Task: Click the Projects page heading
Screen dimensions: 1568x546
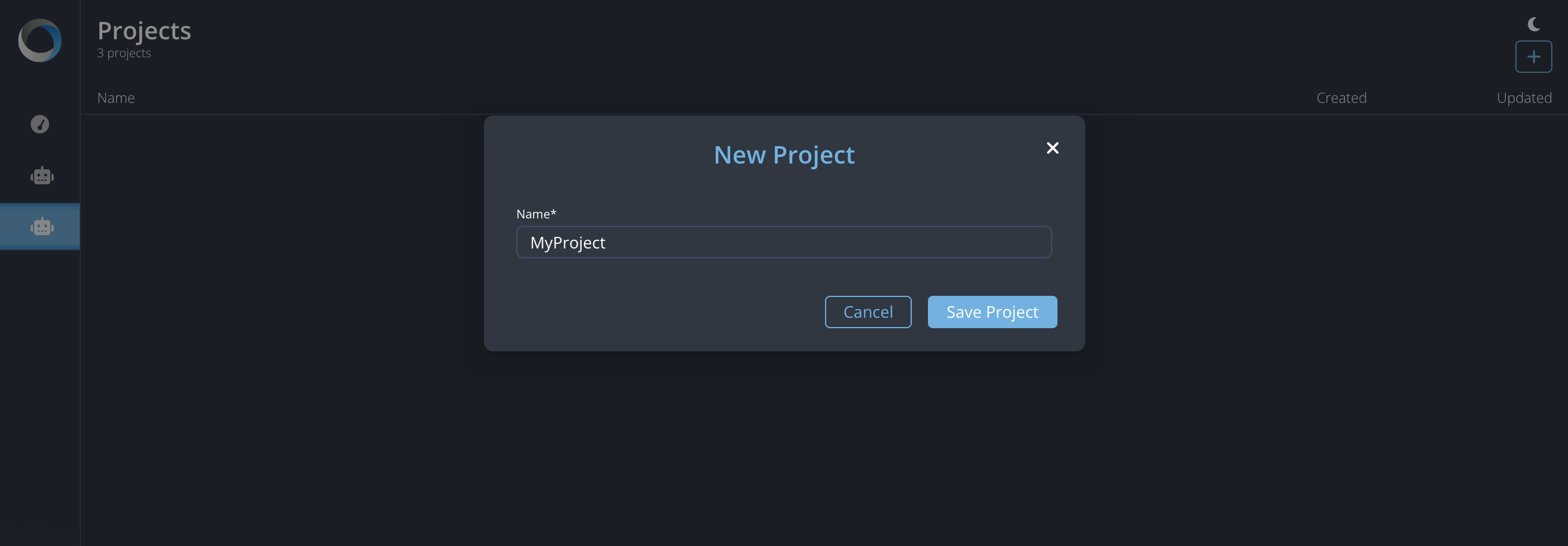Action: (x=145, y=31)
